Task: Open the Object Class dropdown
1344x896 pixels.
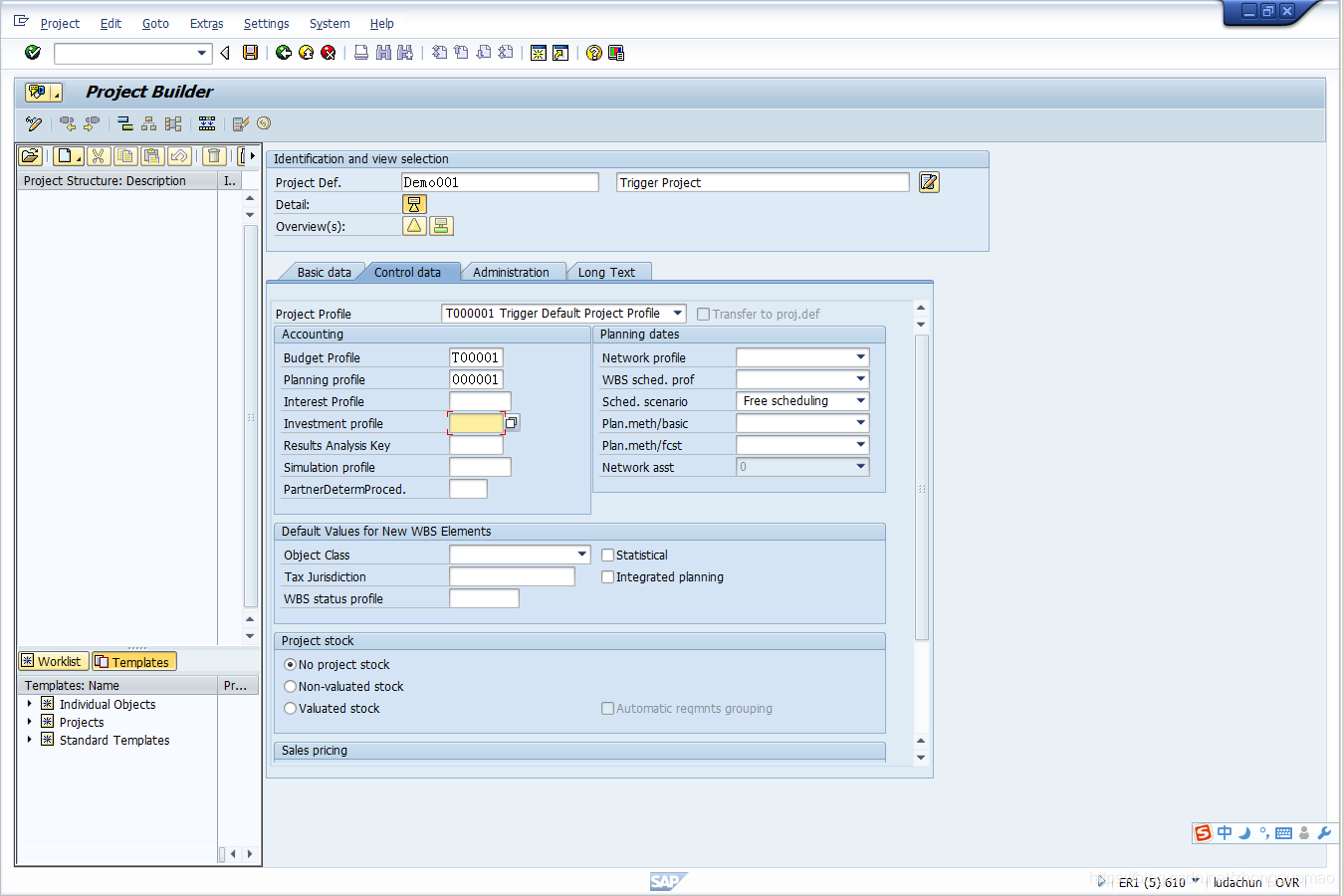Action: click(x=582, y=555)
